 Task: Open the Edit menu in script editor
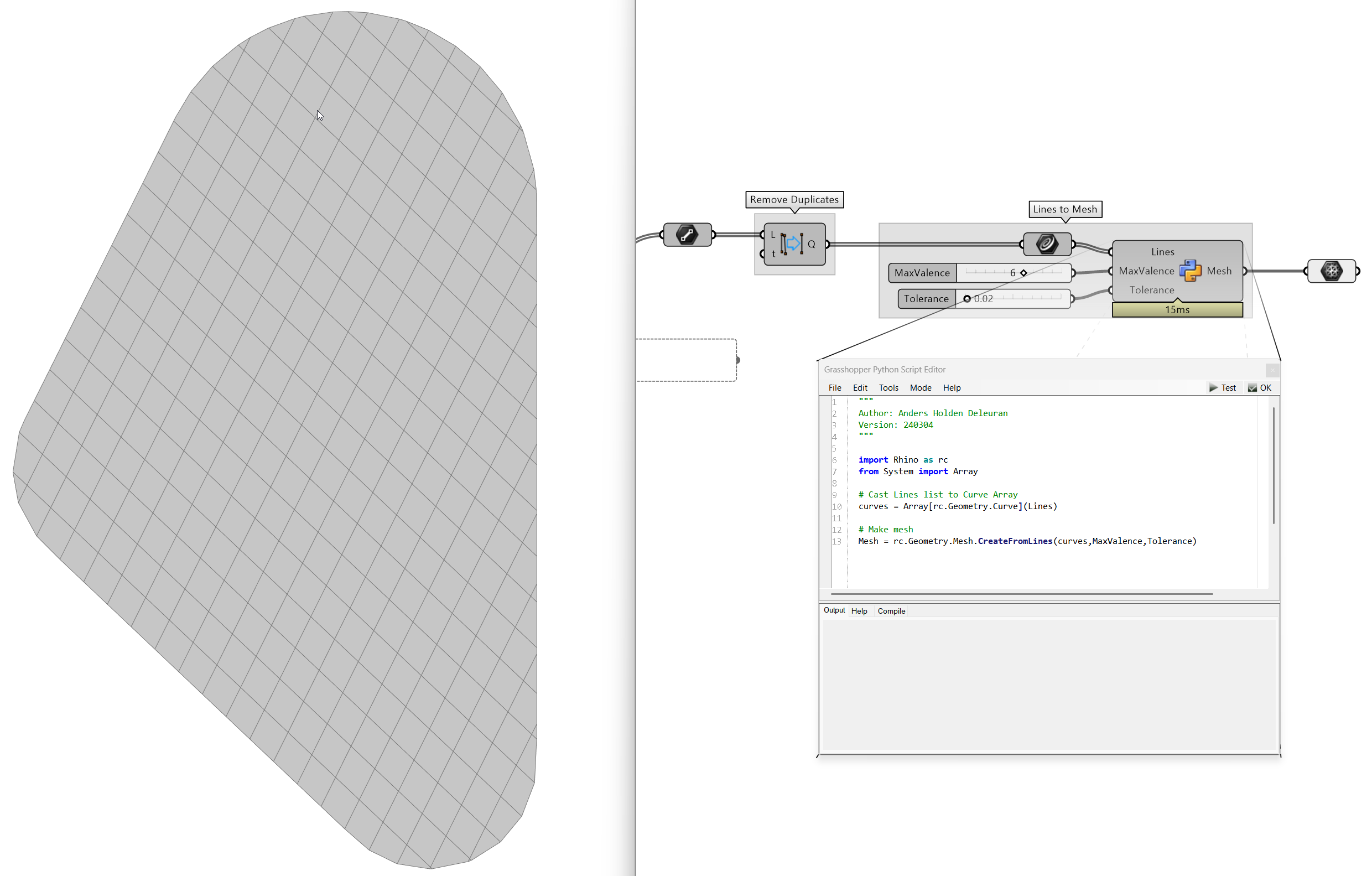[x=860, y=387]
